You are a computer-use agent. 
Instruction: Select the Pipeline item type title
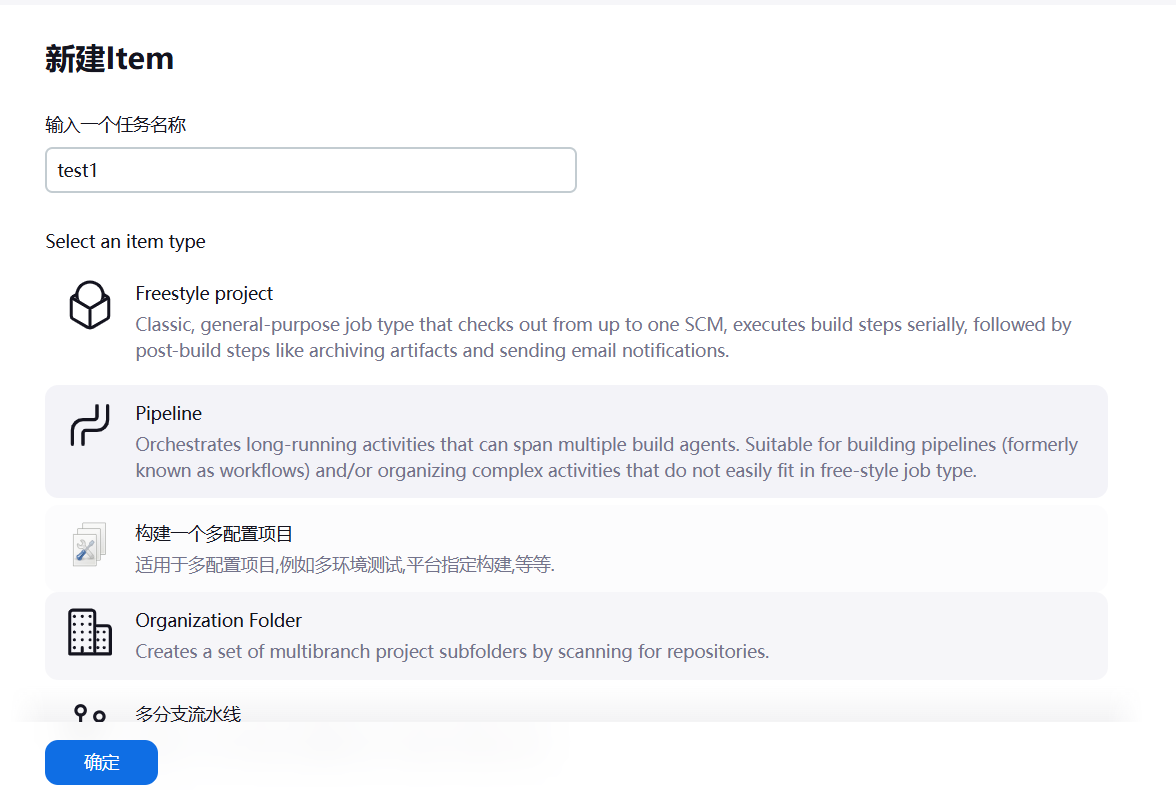pyautogui.click(x=169, y=413)
